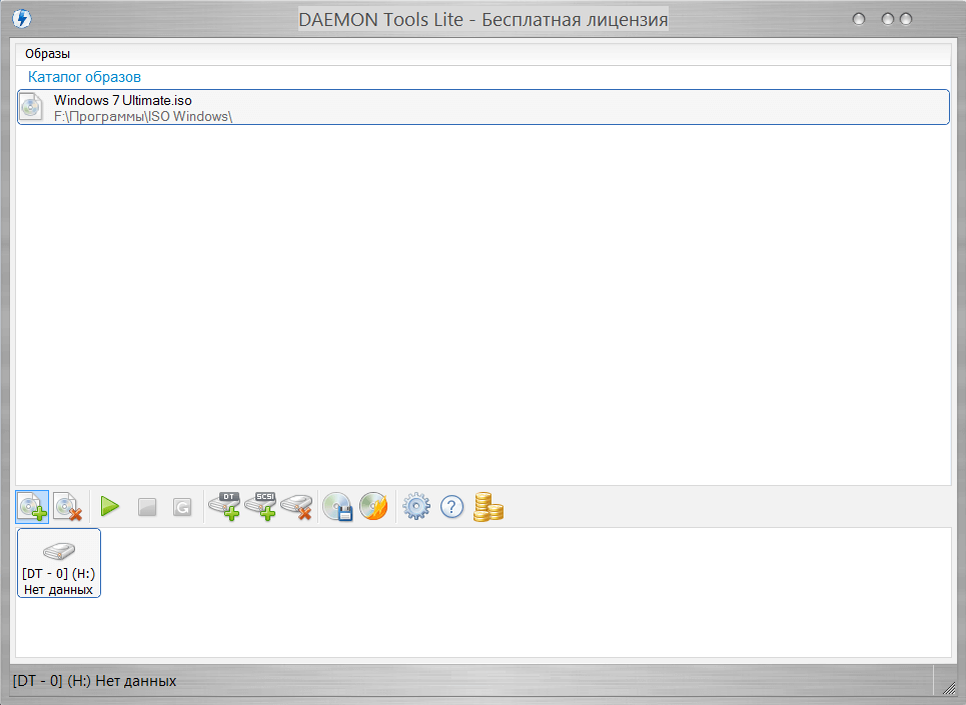Mount image with the green play button

pos(110,507)
